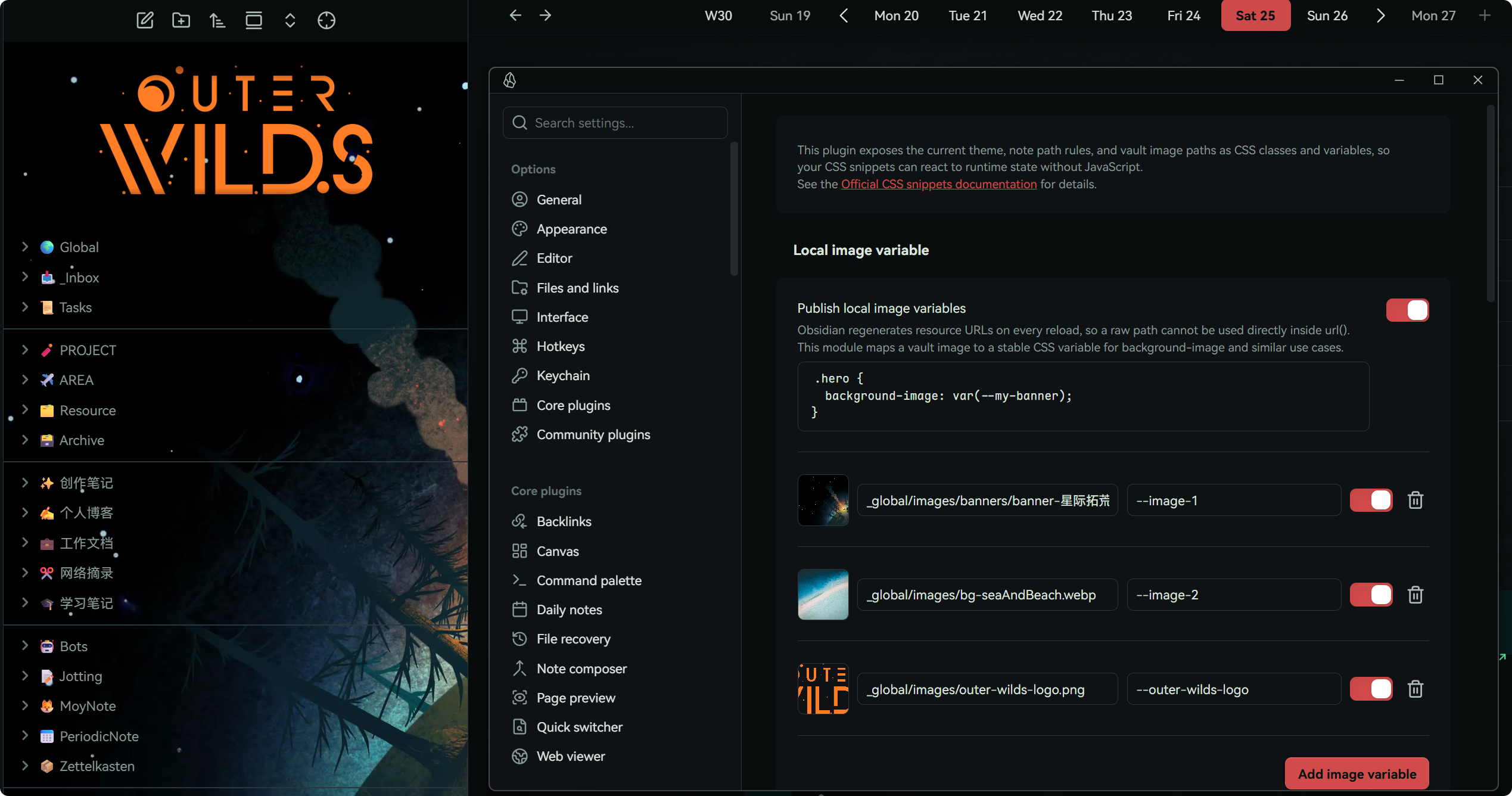Expand the Archive folder
Screen dimensions: 1512x796
(25, 440)
